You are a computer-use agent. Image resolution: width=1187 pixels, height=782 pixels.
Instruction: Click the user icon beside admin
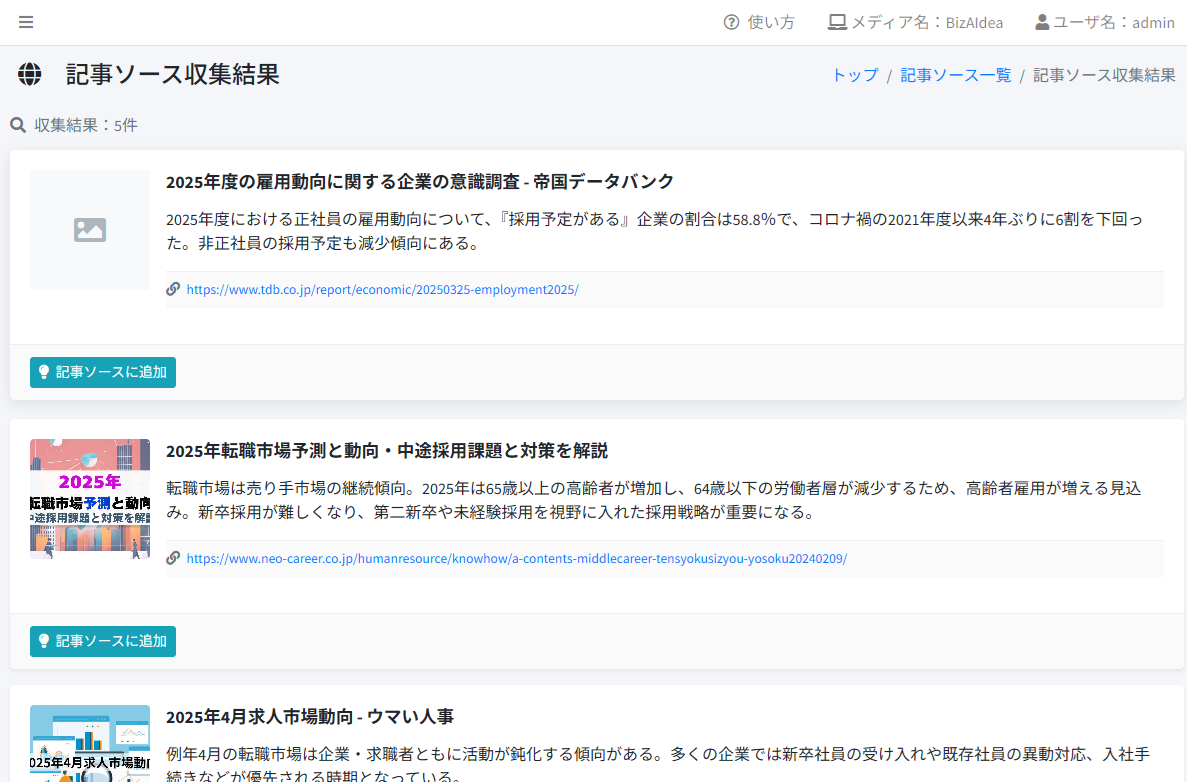pos(1042,22)
